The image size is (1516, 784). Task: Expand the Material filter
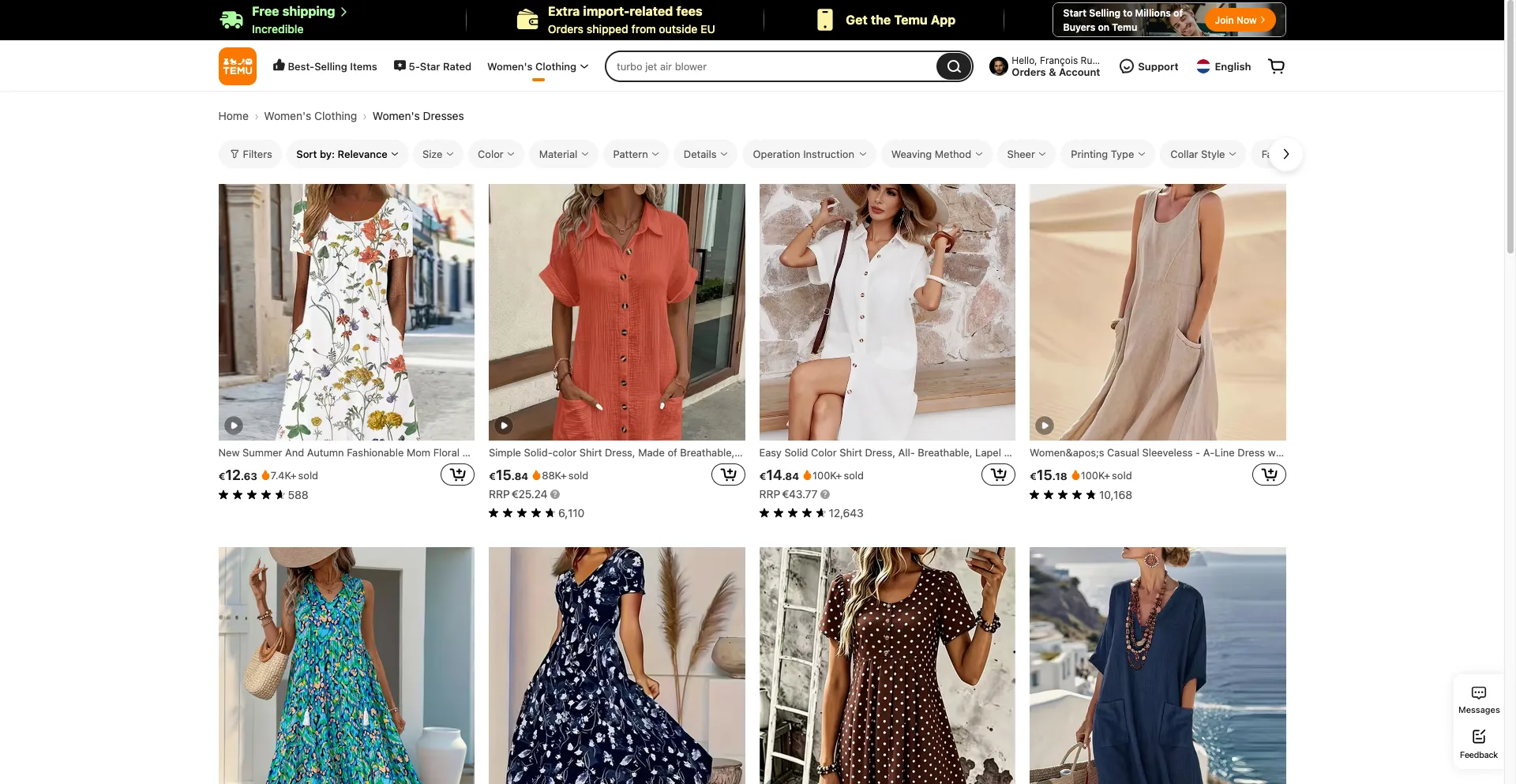point(564,154)
